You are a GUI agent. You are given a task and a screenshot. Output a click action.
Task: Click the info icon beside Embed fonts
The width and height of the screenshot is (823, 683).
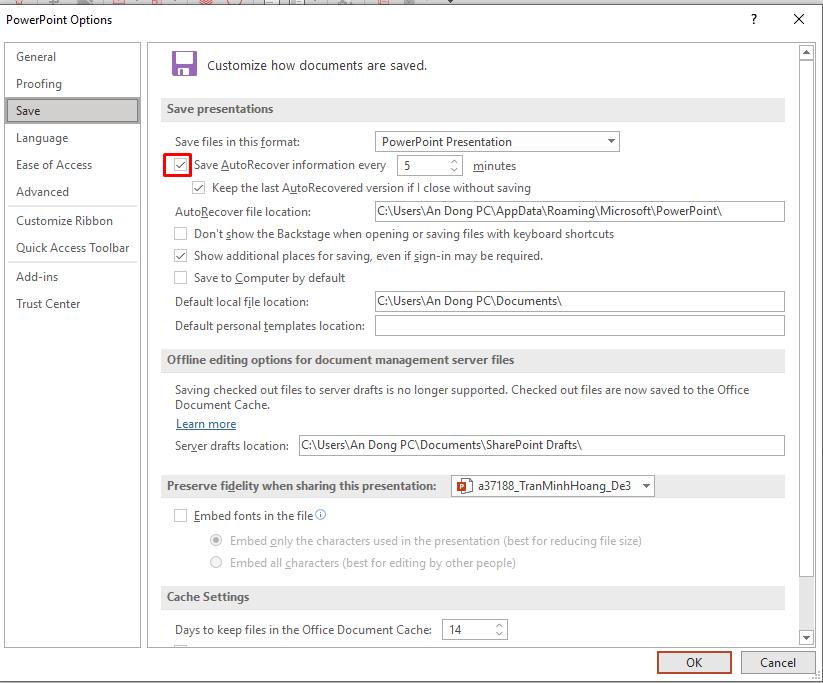[x=321, y=515]
